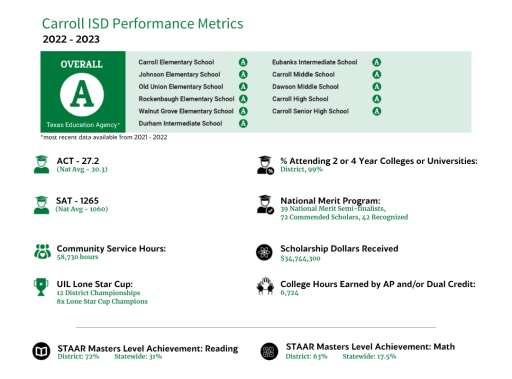Click the District, 99% value
This screenshot has width=512, height=379.
pyautogui.click(x=302, y=169)
